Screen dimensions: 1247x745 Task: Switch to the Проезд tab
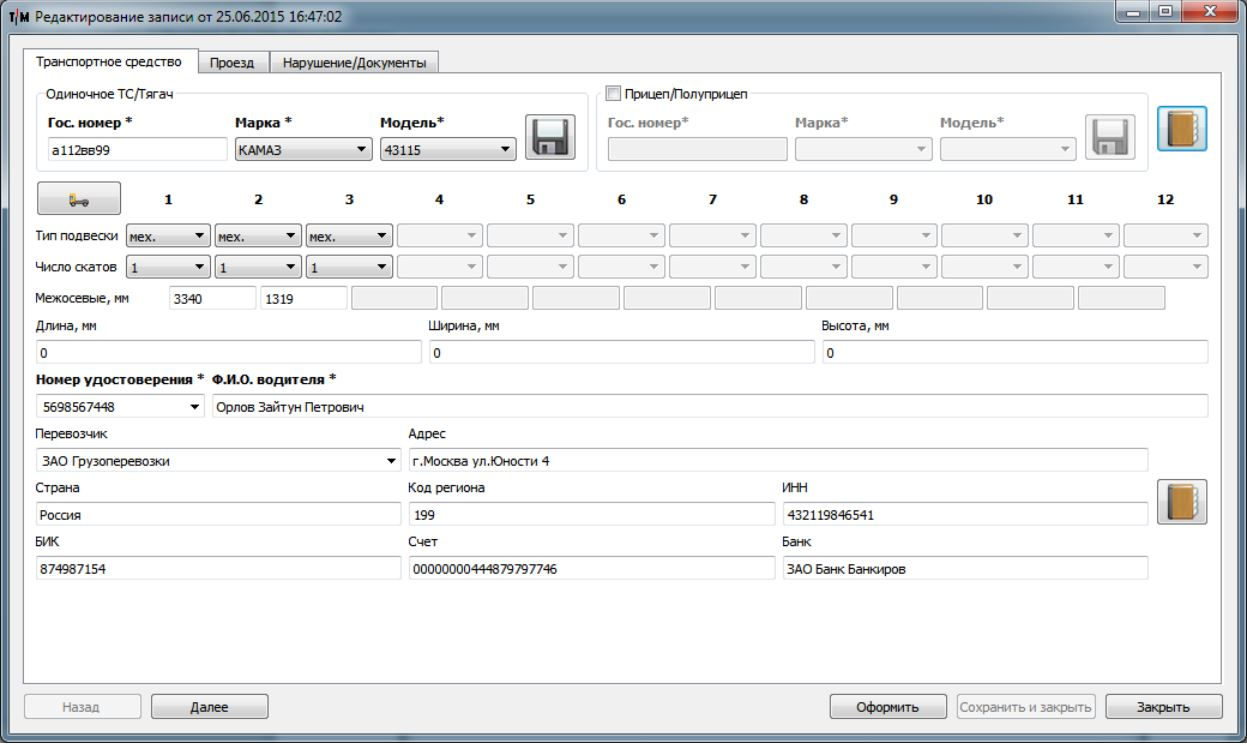[x=232, y=63]
